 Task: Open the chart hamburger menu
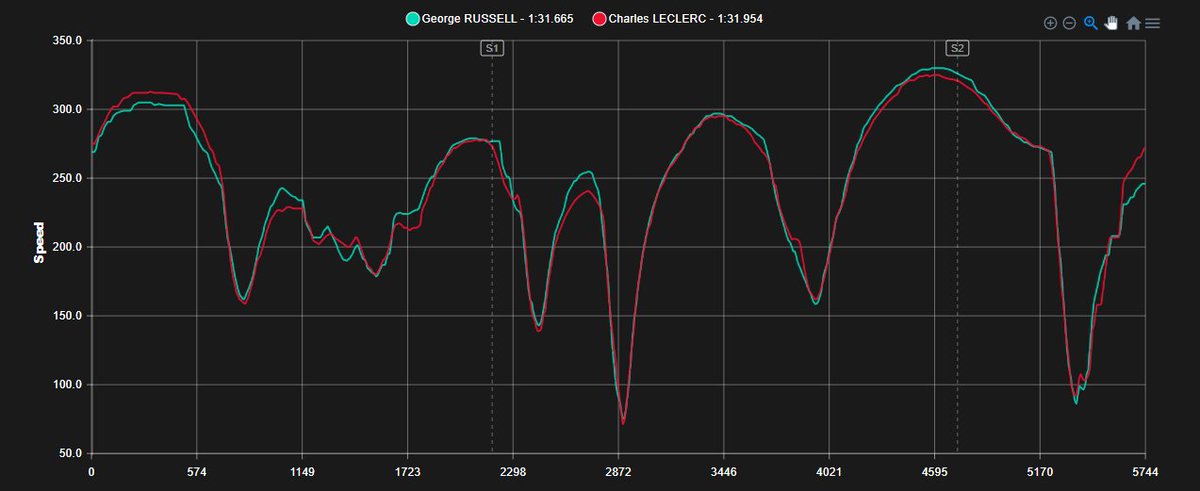point(1153,23)
